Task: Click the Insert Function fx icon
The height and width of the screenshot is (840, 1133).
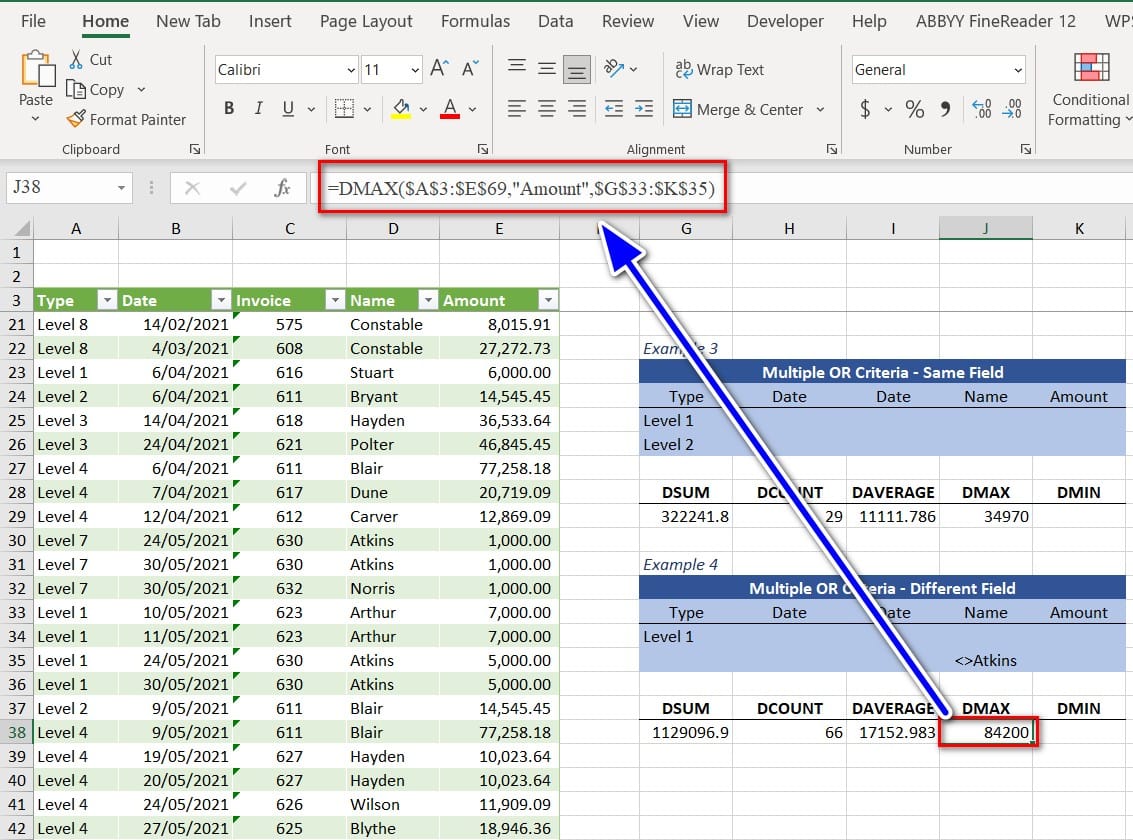Action: (x=283, y=187)
